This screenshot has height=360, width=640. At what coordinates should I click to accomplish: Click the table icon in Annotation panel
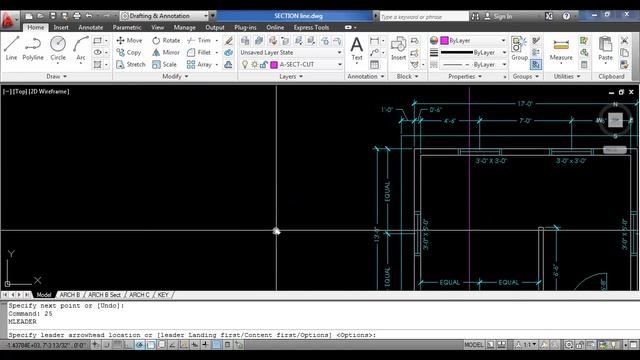point(374,64)
